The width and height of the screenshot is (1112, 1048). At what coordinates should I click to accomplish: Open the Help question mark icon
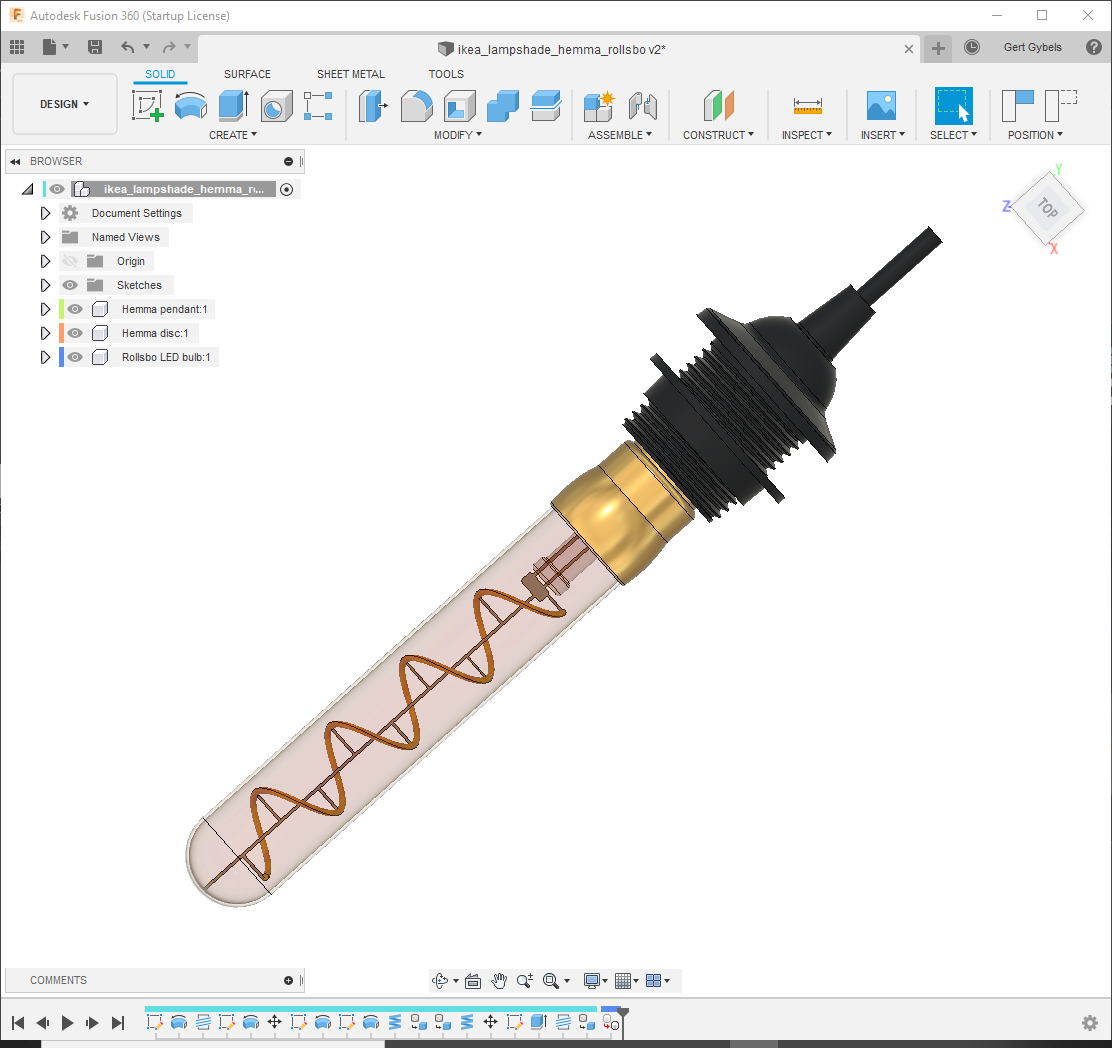click(x=1094, y=47)
